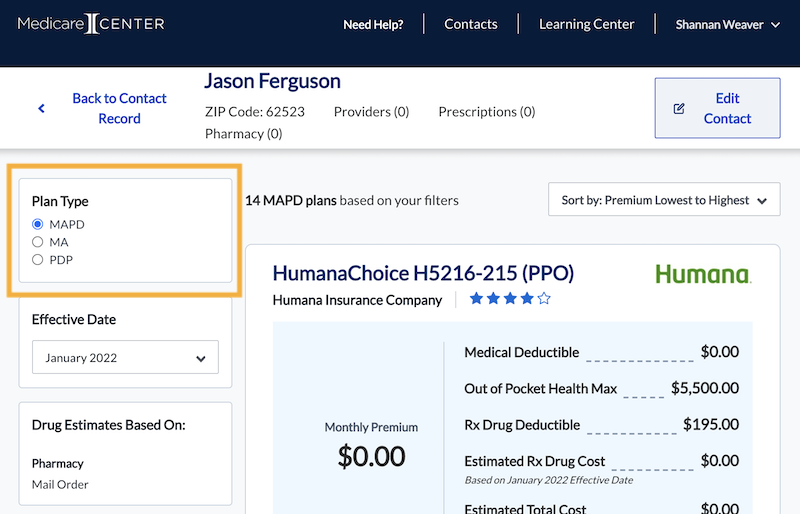Click the Estimated Rx Drug Cost label
Screen dimensions: 800x514
pos(534,461)
